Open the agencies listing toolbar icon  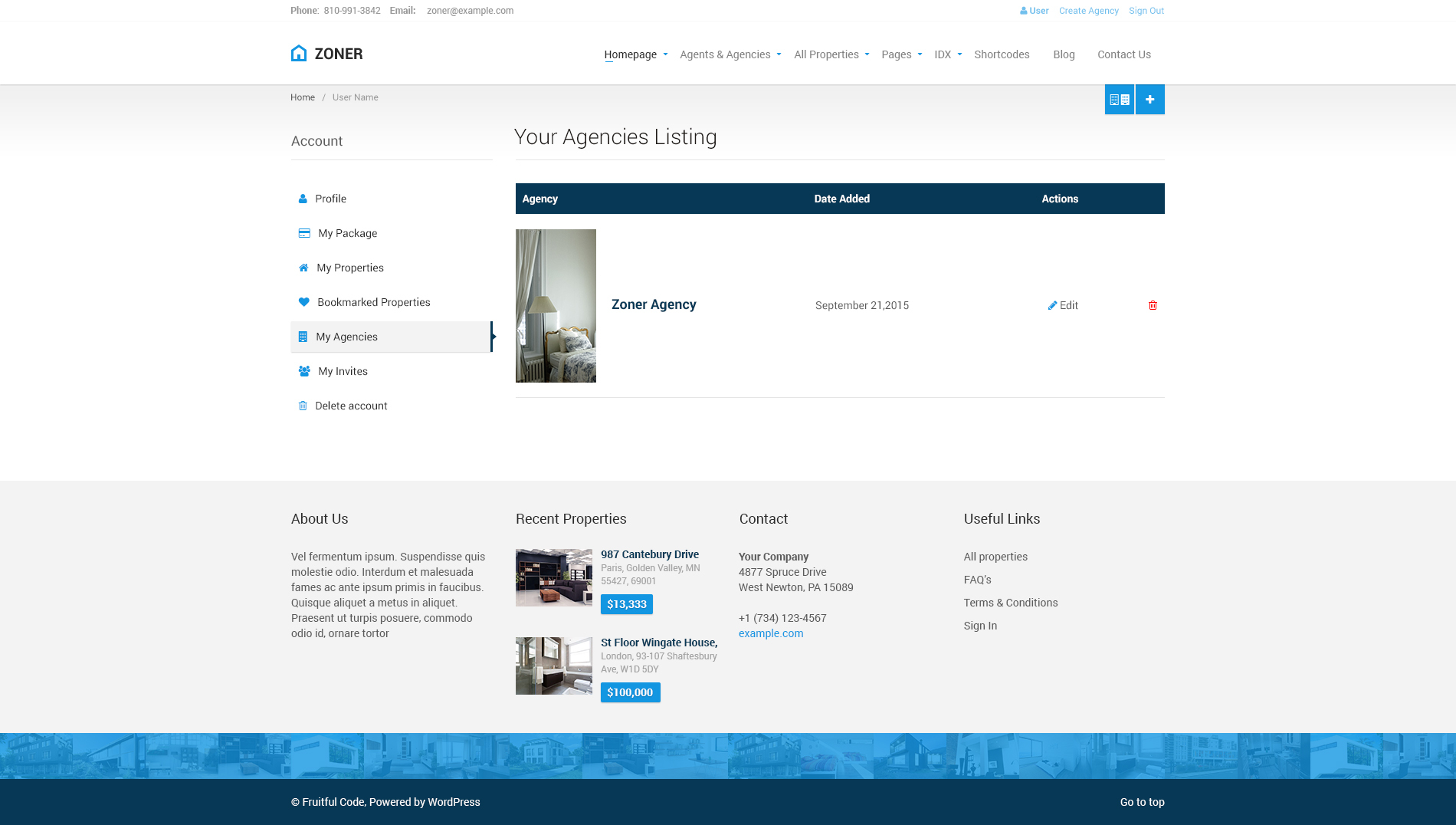(1120, 100)
